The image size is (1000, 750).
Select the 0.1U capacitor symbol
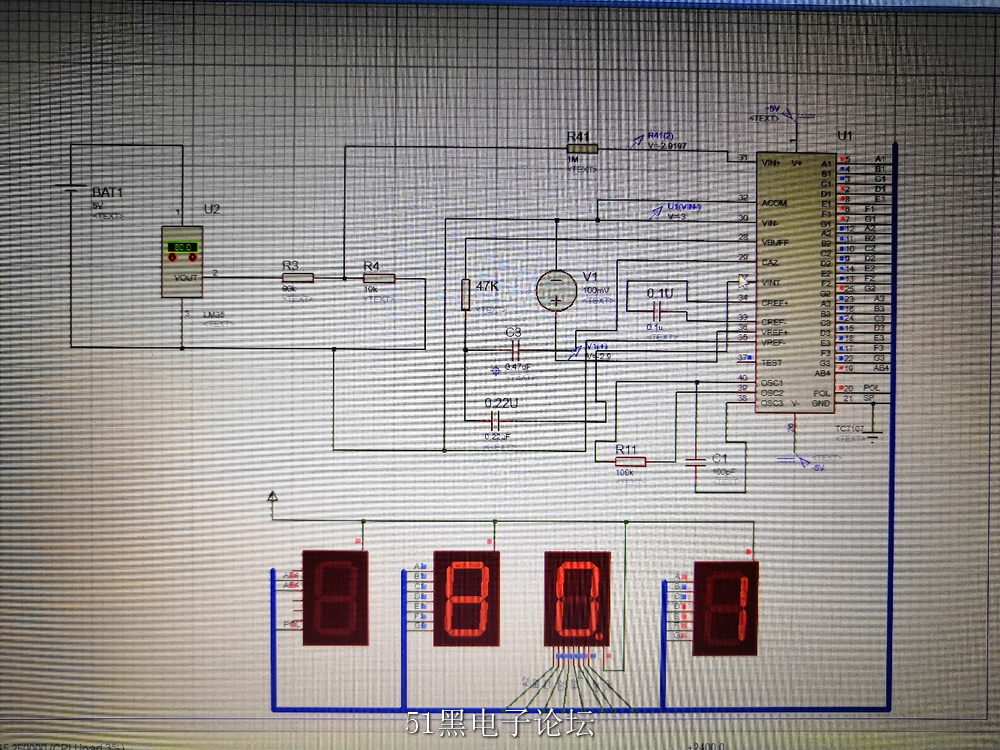click(x=658, y=312)
